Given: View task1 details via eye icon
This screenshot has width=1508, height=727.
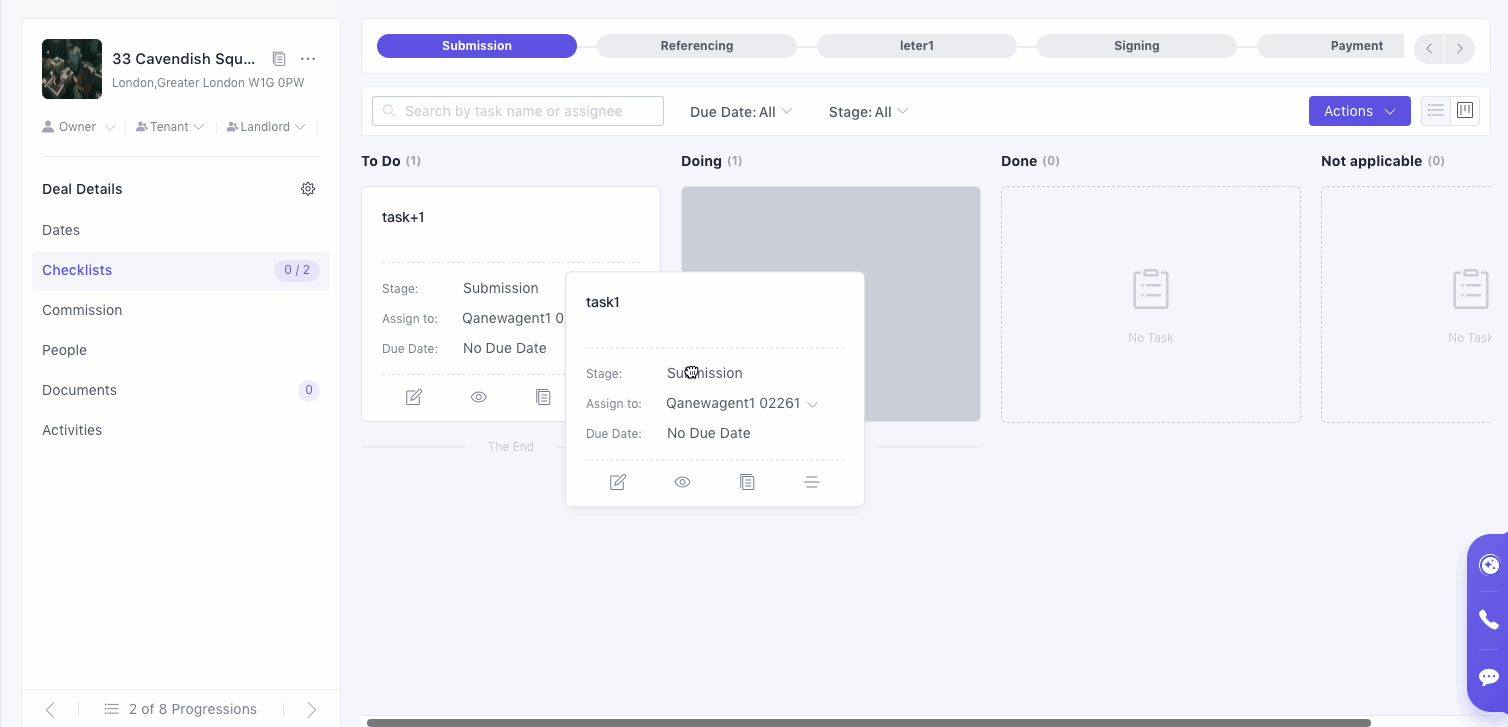Looking at the screenshot, I should pyautogui.click(x=683, y=482).
